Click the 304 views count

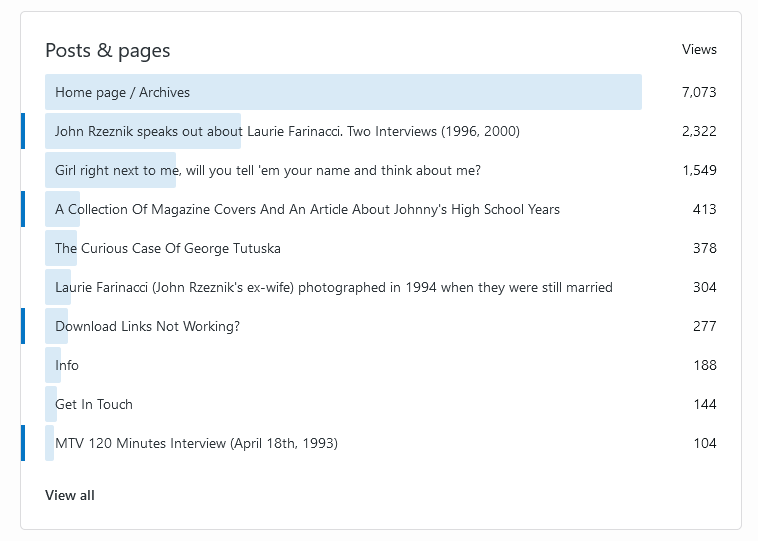click(704, 287)
